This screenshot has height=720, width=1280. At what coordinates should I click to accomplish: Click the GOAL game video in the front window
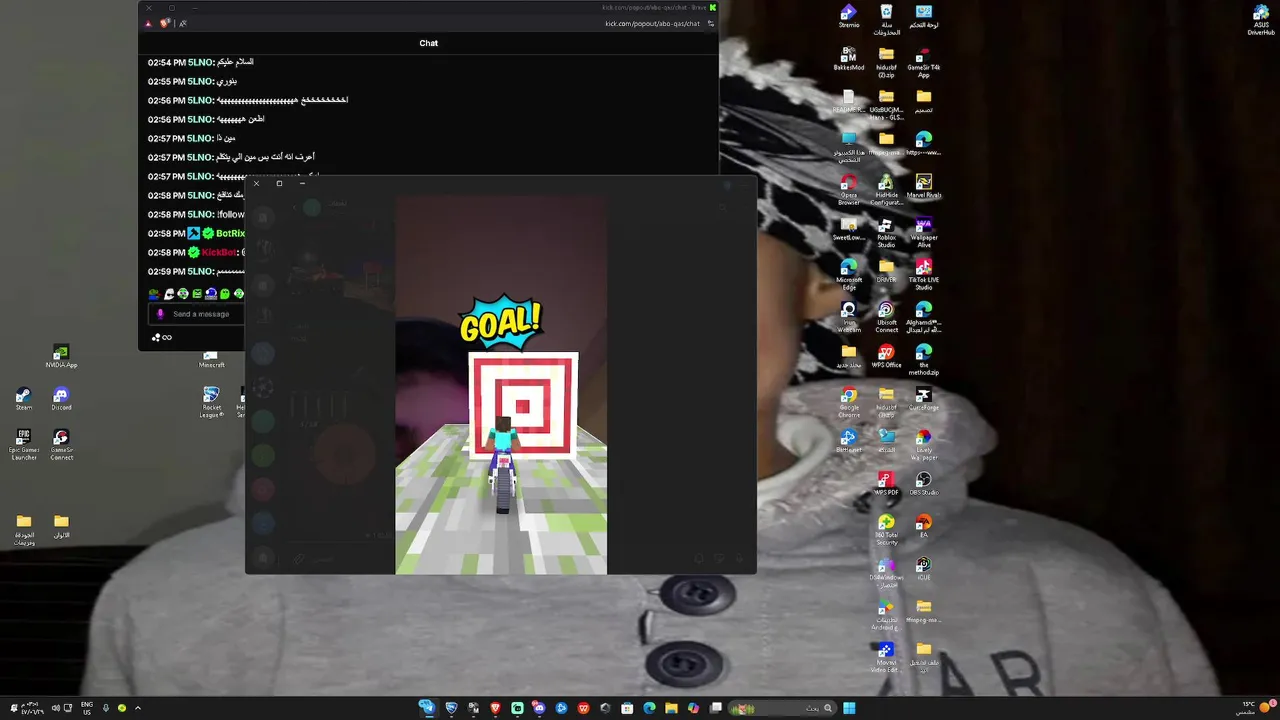point(501,385)
